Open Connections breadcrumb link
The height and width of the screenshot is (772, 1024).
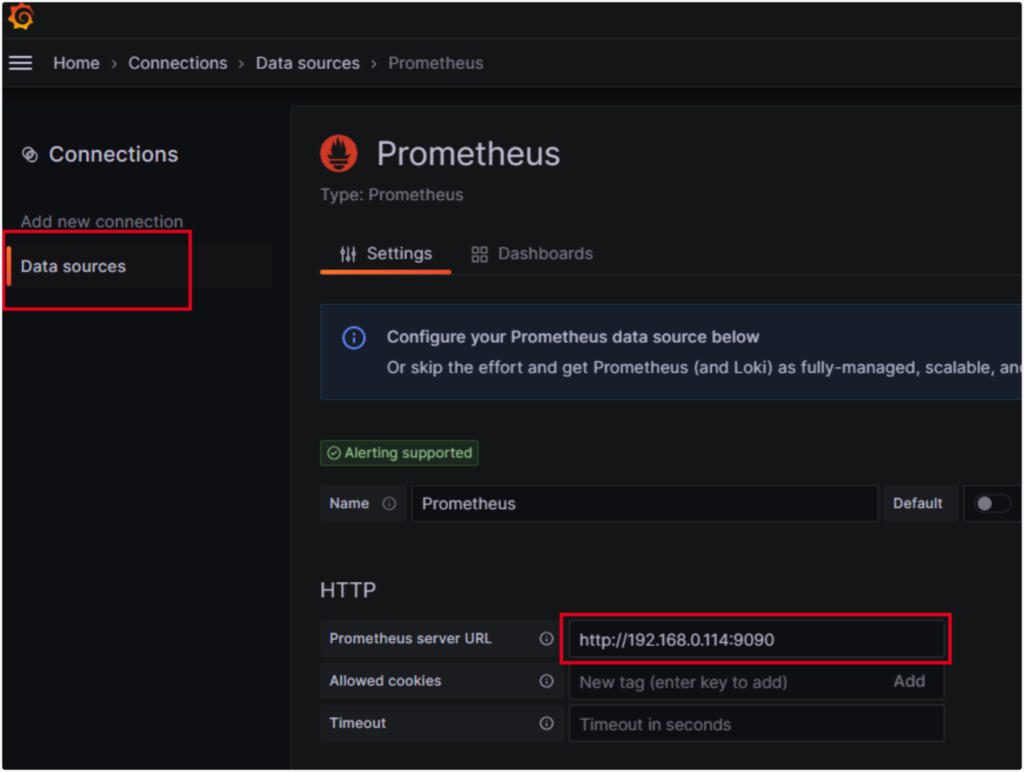click(178, 63)
